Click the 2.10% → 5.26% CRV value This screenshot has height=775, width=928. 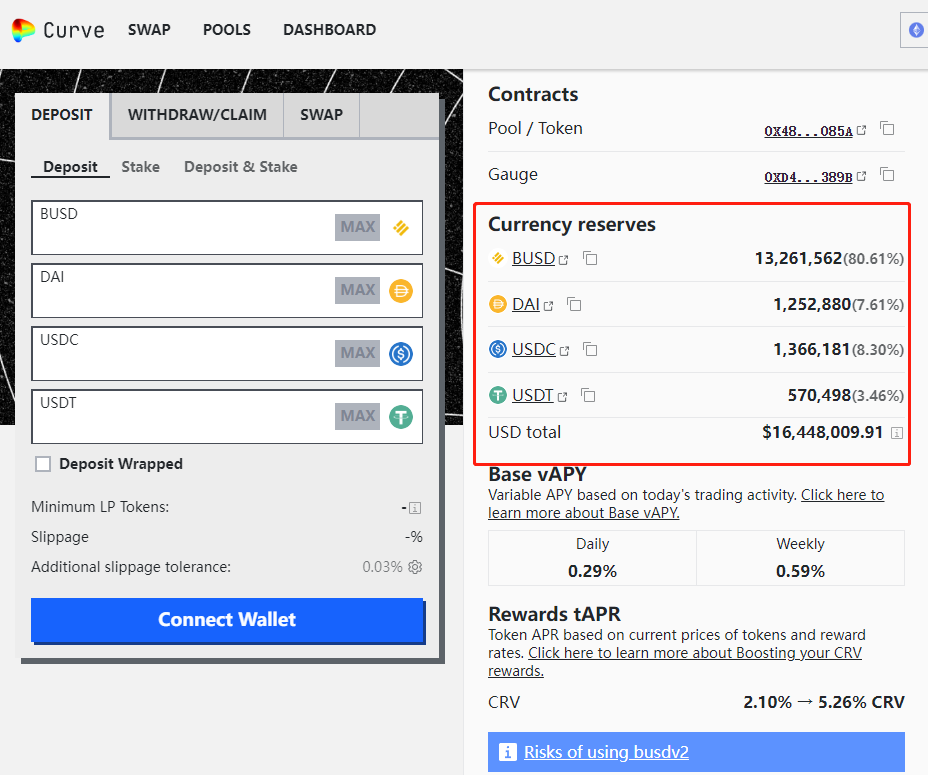824,702
